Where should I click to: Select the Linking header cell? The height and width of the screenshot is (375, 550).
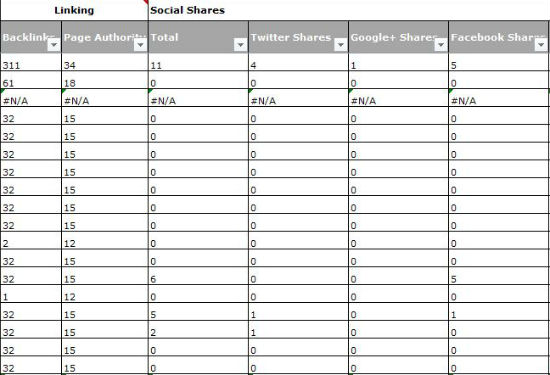click(x=74, y=10)
